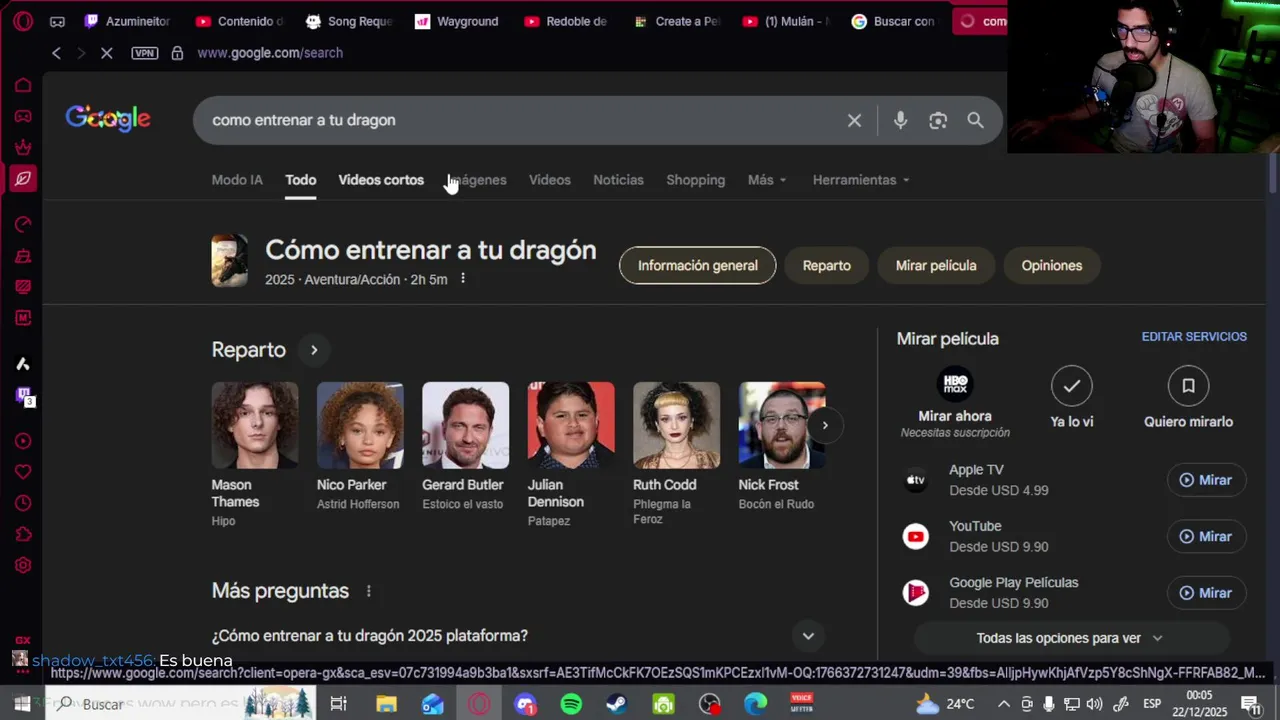Click Mirar button for Apple TV
Image resolution: width=1280 pixels, height=720 pixels.
pyautogui.click(x=1206, y=480)
